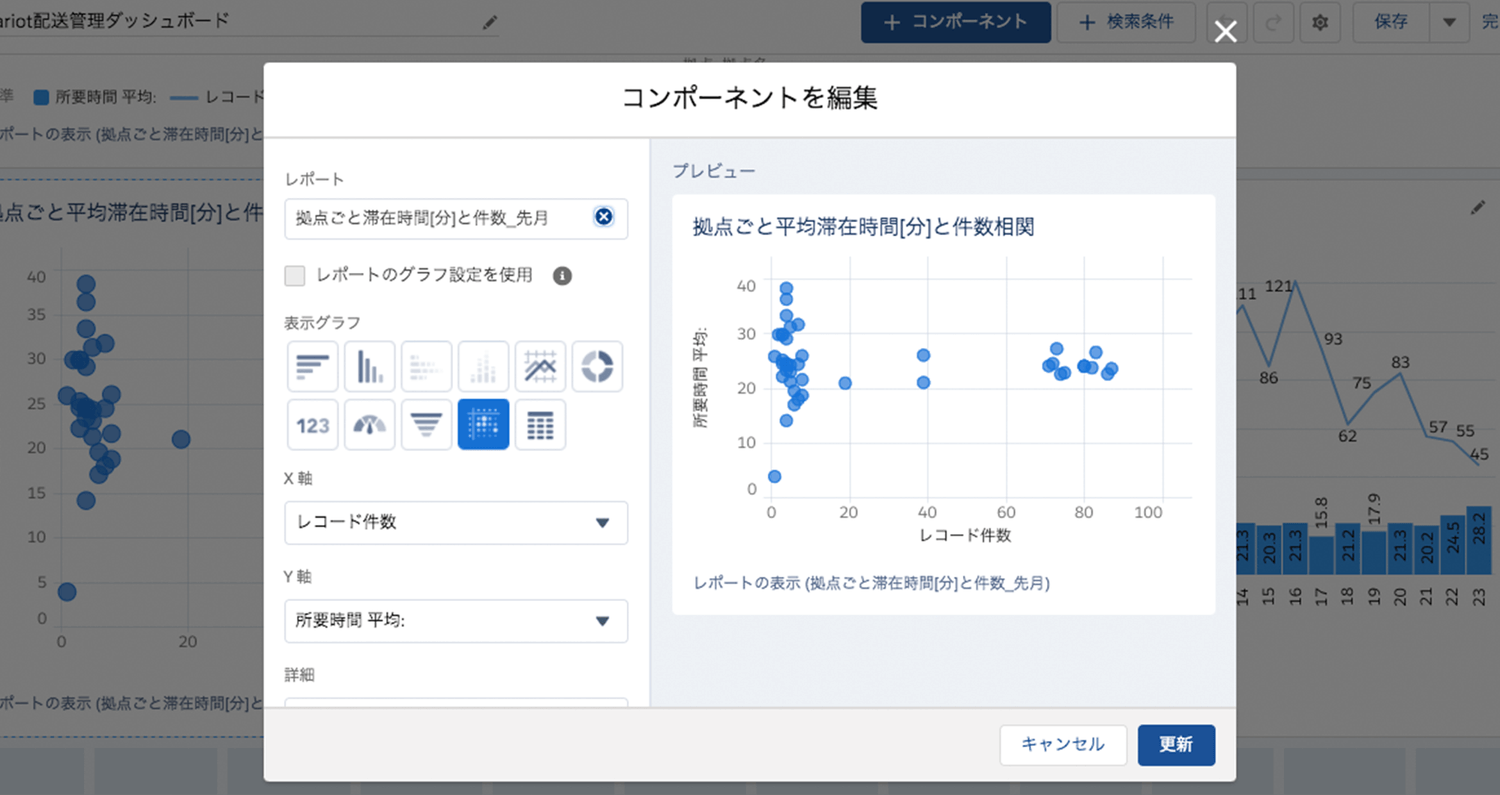Click the キャンセル button

(1063, 745)
